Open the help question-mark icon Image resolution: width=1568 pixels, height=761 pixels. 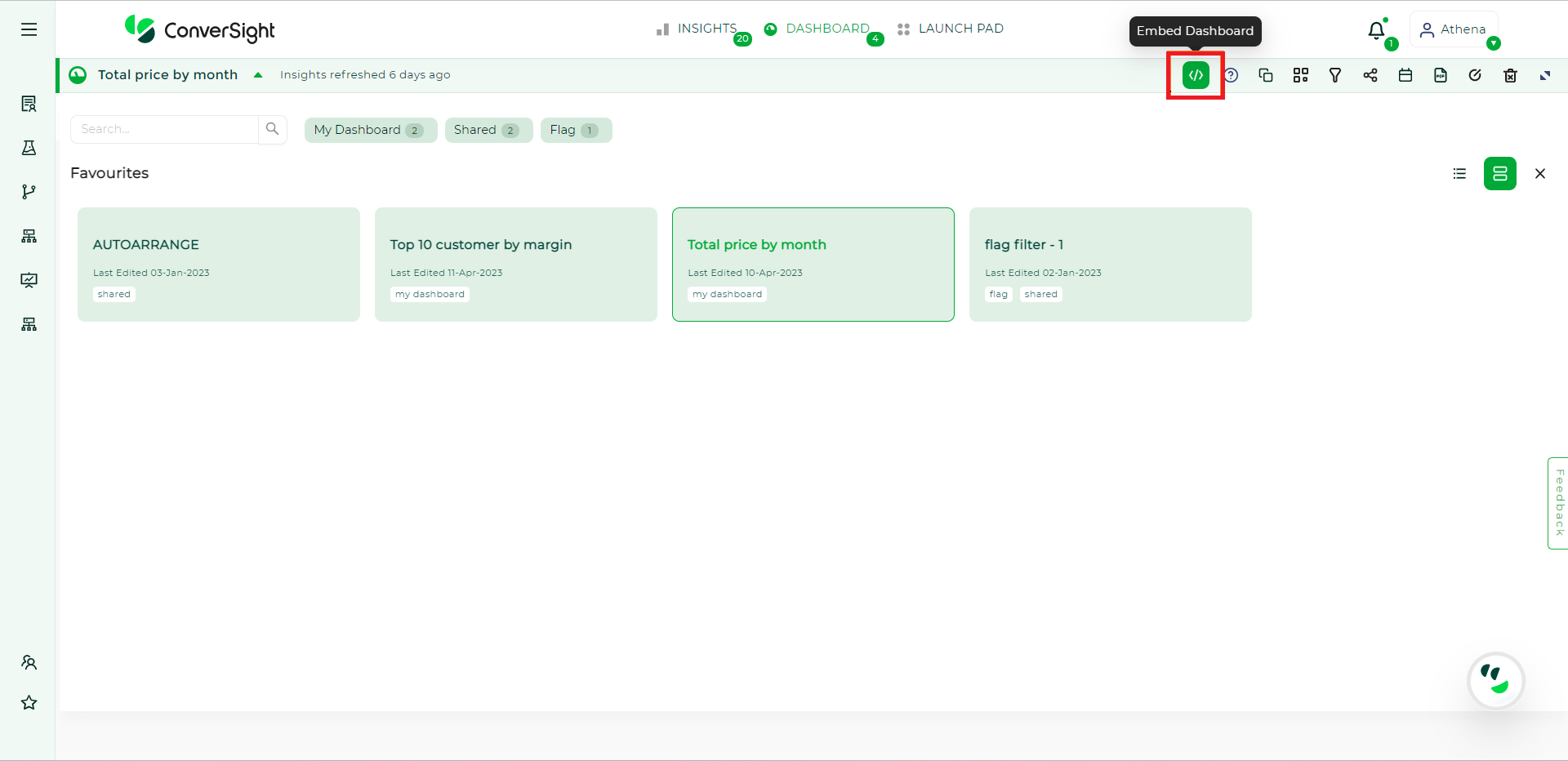click(1231, 74)
